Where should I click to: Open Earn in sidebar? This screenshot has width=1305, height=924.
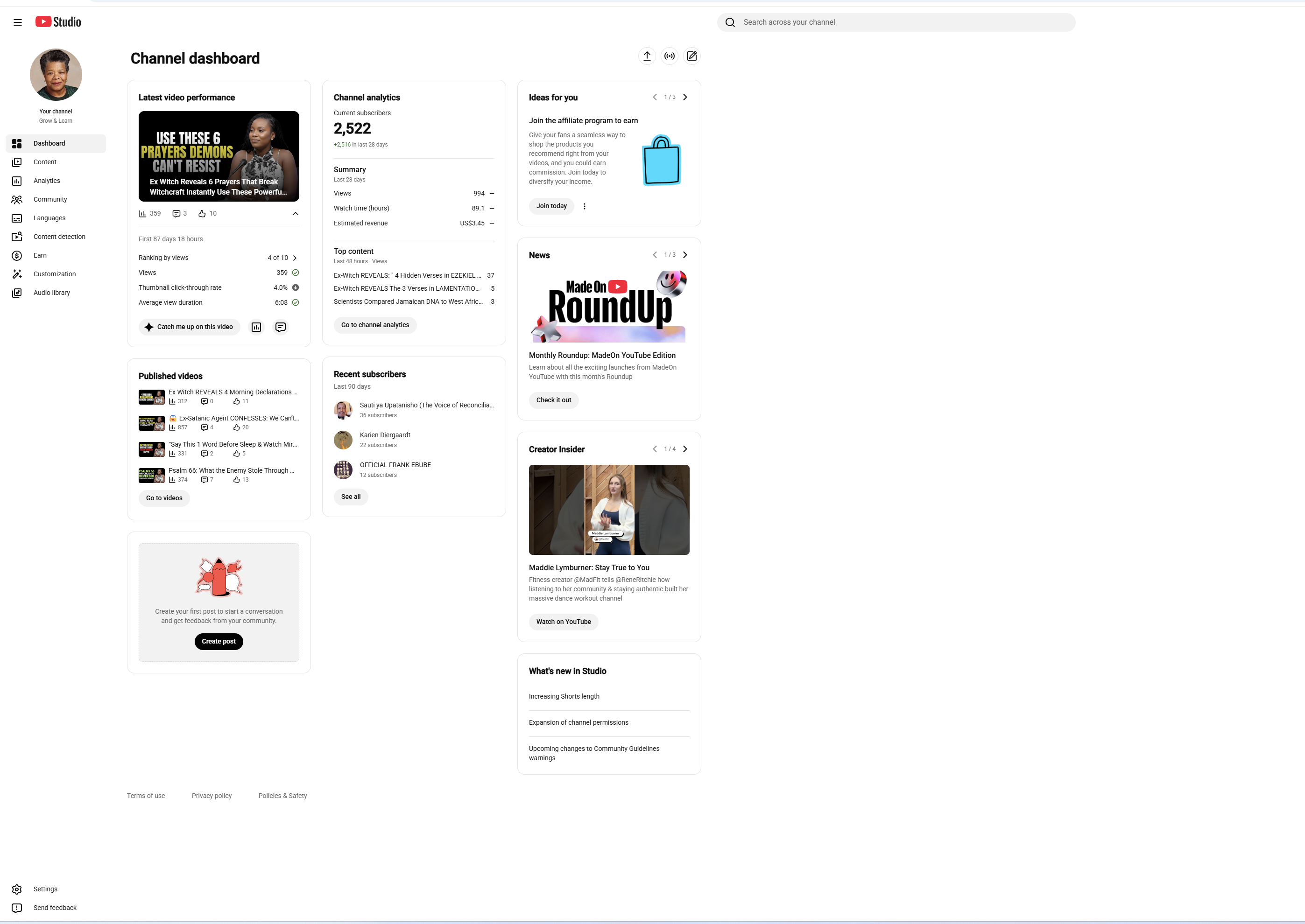point(56,255)
